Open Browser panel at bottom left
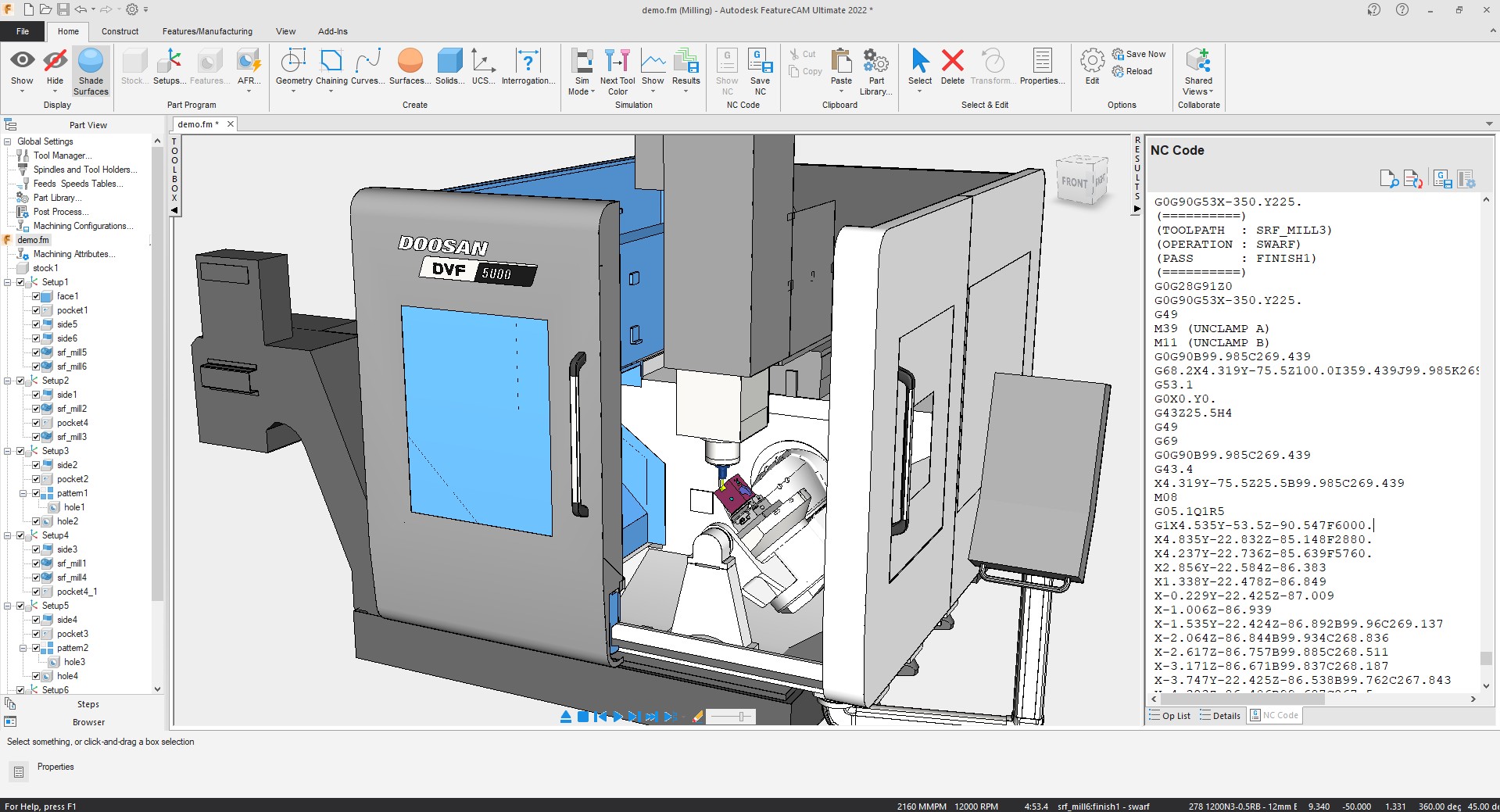This screenshot has height=812, width=1500. click(x=88, y=722)
